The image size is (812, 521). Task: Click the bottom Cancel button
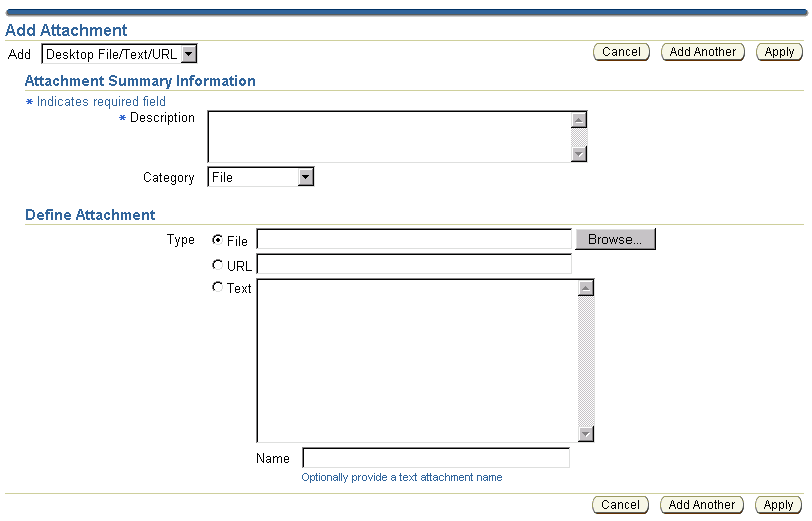620,504
